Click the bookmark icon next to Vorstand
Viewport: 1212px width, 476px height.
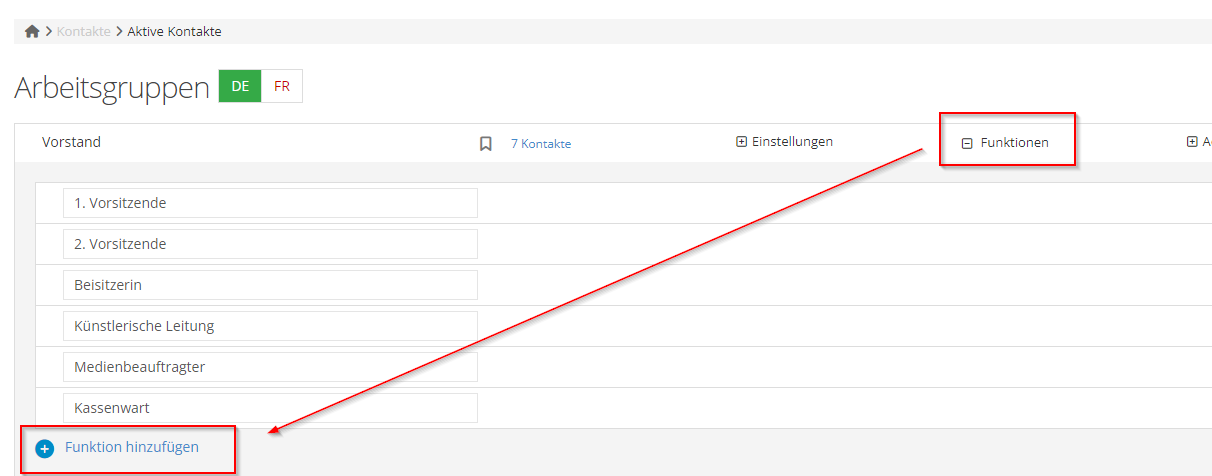[486, 144]
